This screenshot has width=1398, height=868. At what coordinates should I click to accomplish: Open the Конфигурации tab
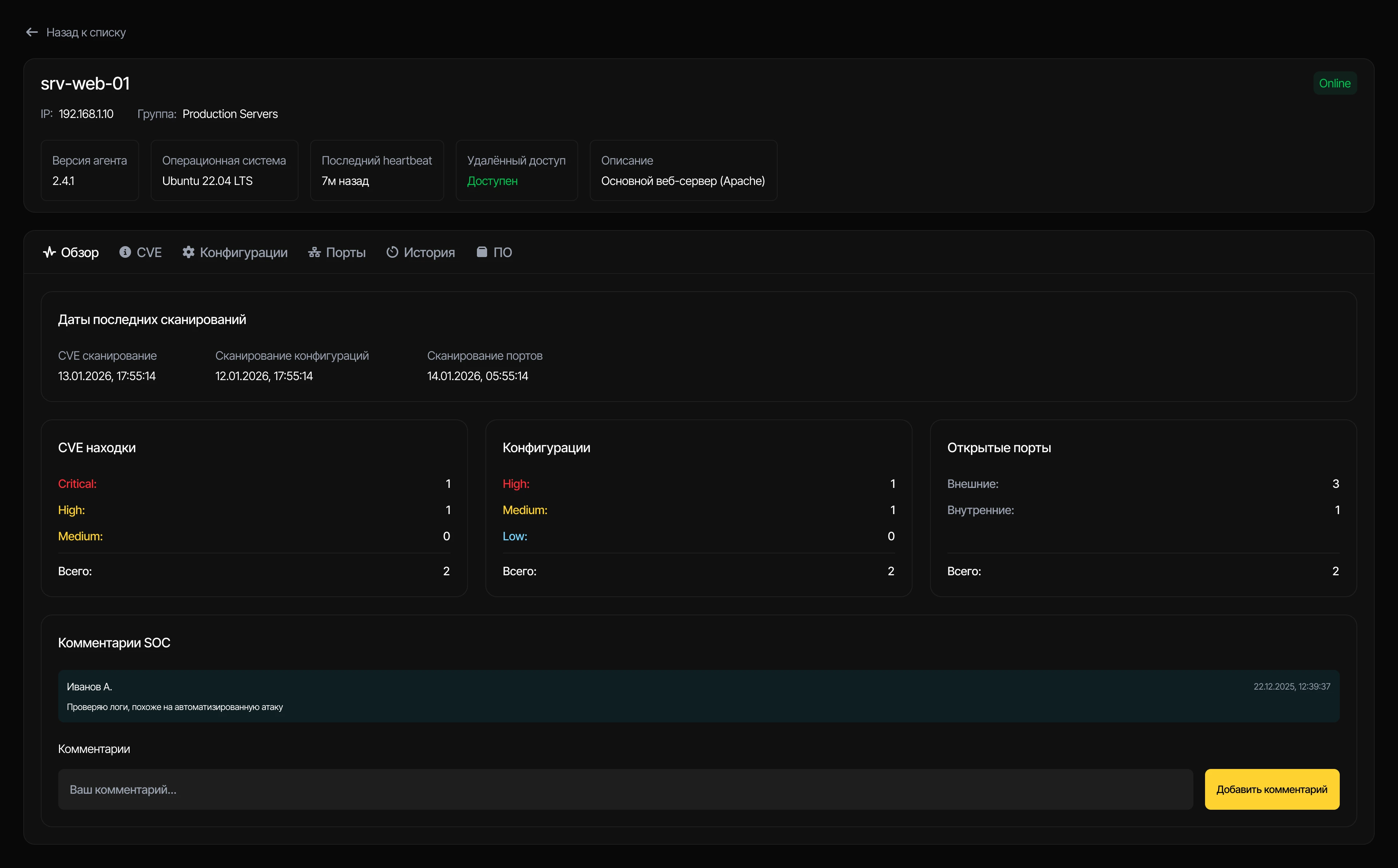click(235, 253)
